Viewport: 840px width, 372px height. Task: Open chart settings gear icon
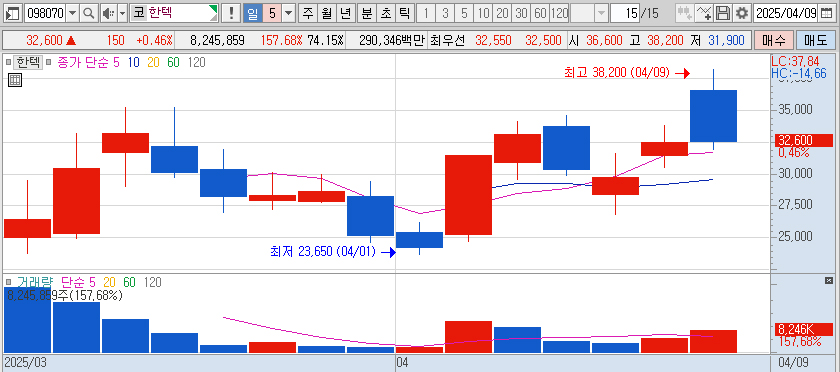pos(741,13)
